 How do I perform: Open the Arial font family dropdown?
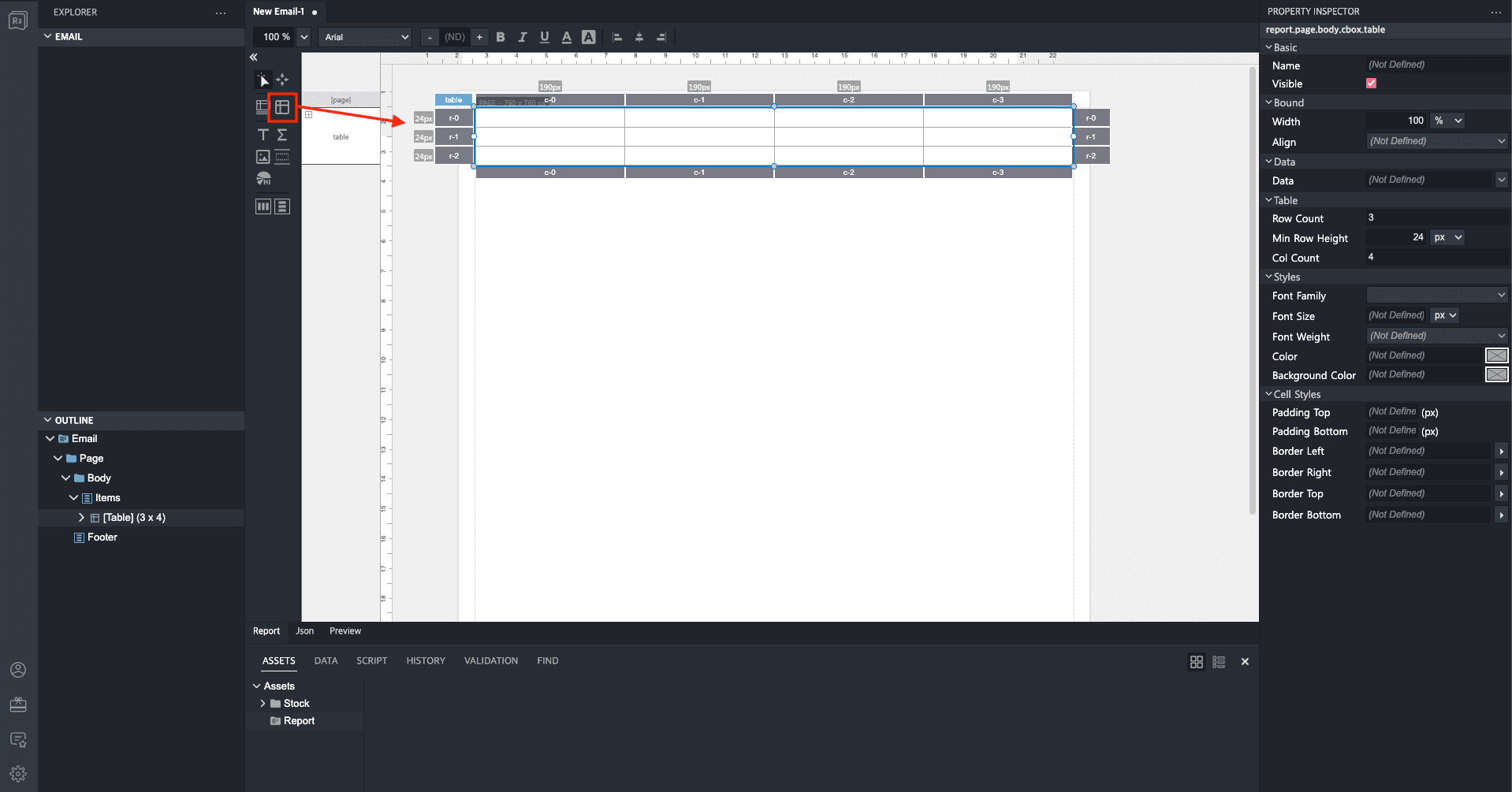click(x=366, y=37)
